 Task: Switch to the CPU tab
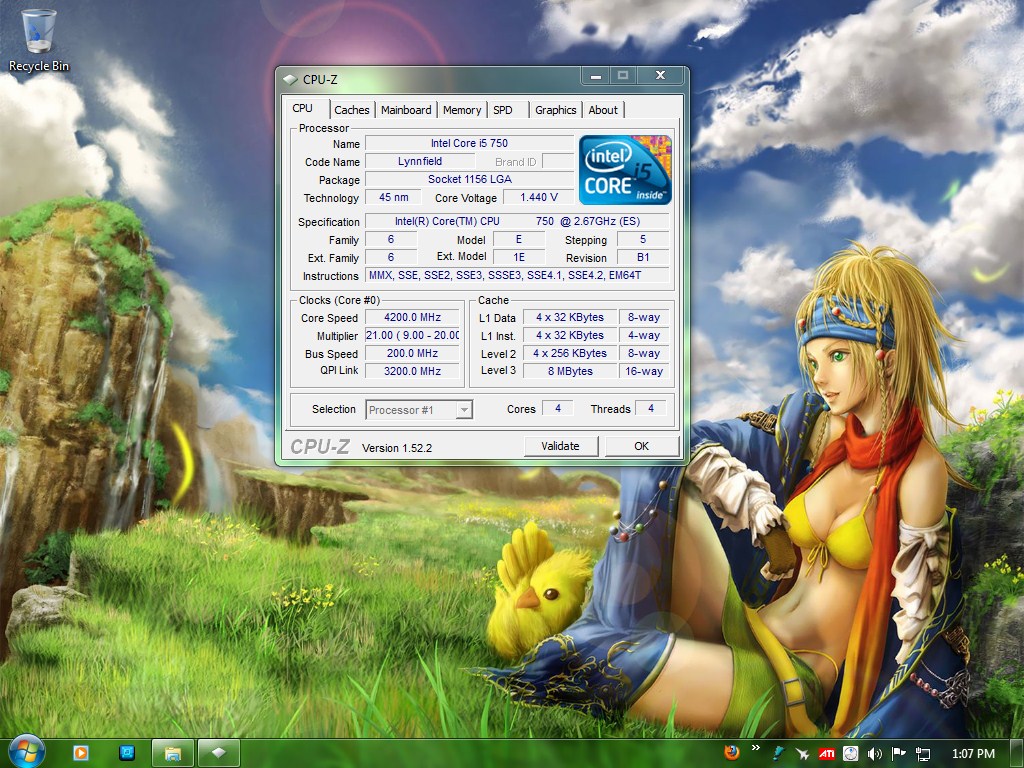[x=302, y=108]
